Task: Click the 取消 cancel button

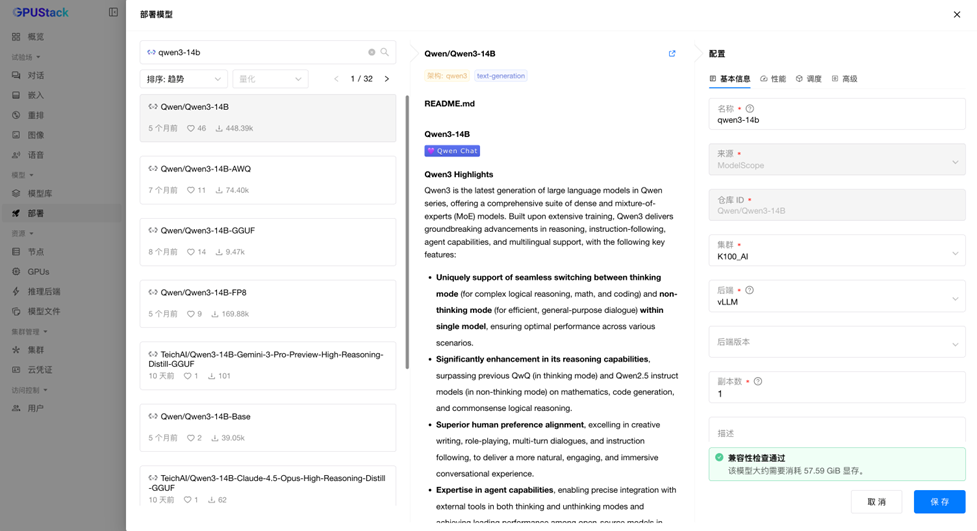Action: pyautogui.click(x=876, y=502)
